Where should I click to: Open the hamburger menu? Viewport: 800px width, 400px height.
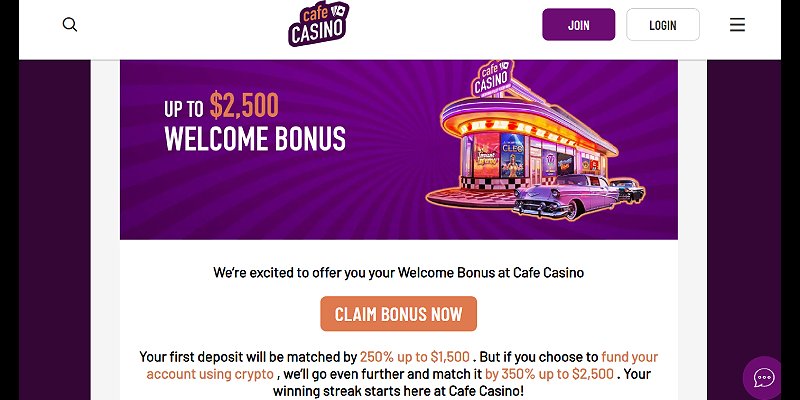(x=737, y=25)
